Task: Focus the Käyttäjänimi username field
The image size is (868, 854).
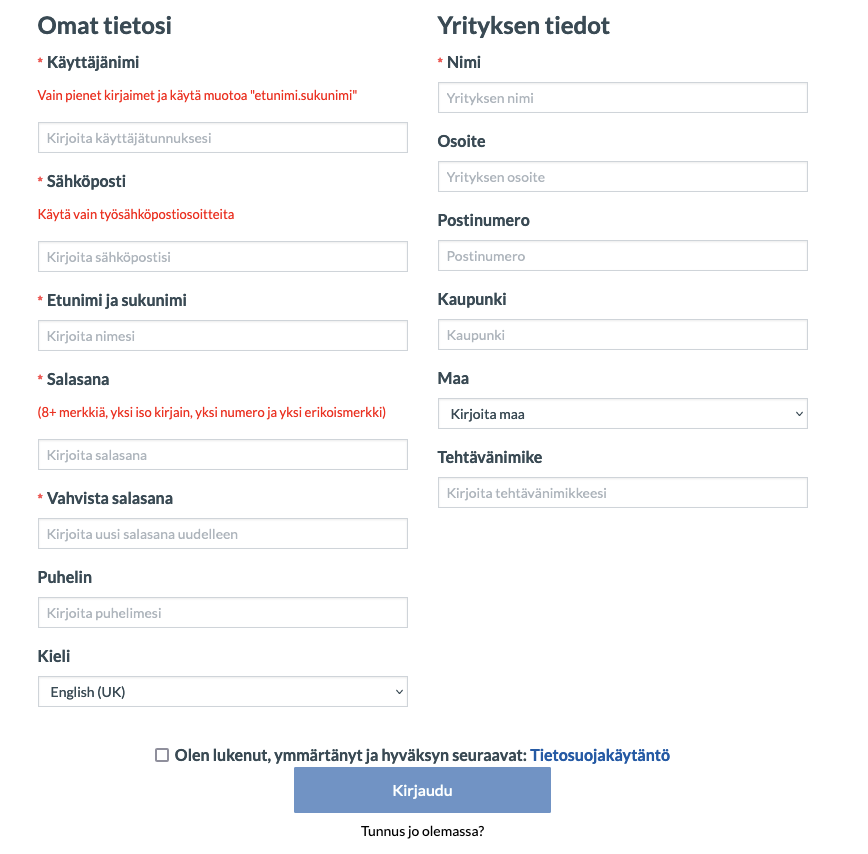Action: 222,138
